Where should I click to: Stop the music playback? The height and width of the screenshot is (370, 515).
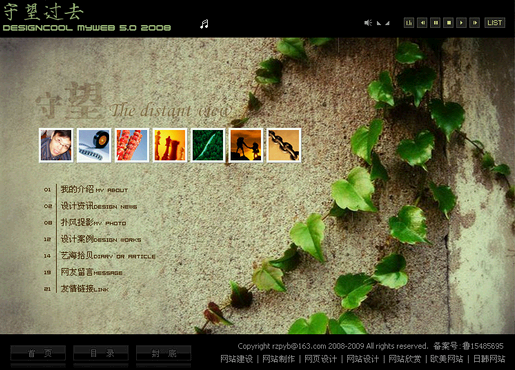click(x=448, y=23)
